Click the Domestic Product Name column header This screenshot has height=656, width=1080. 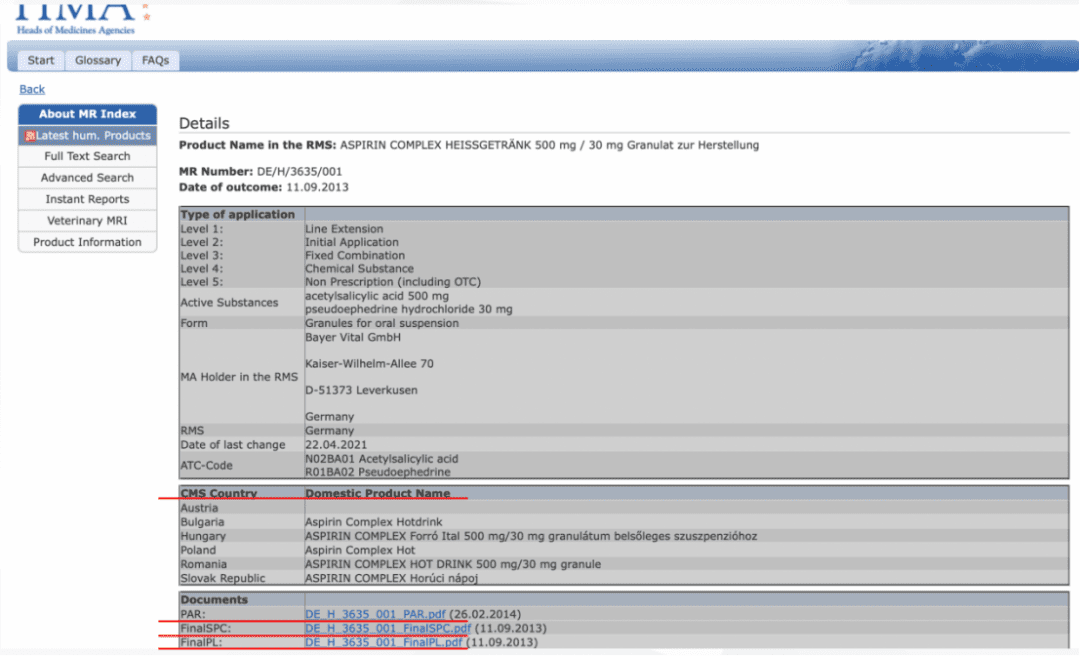[377, 493]
